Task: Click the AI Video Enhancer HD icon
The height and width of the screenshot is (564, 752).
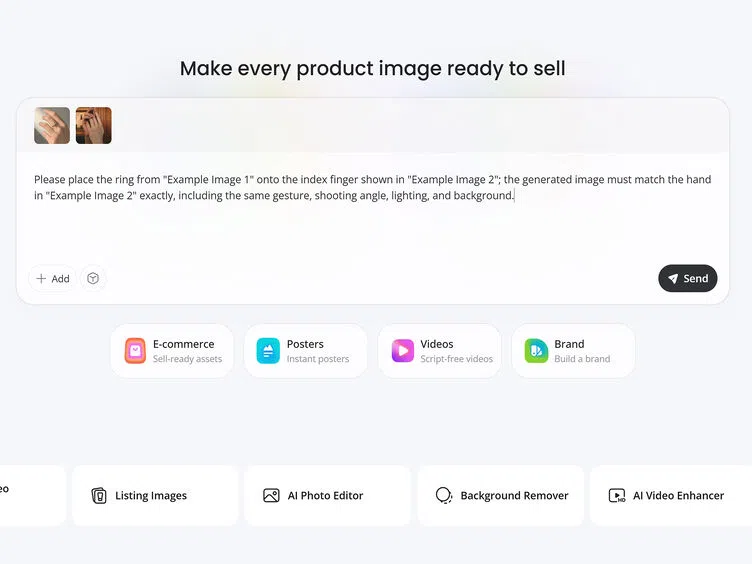Action: coord(617,495)
